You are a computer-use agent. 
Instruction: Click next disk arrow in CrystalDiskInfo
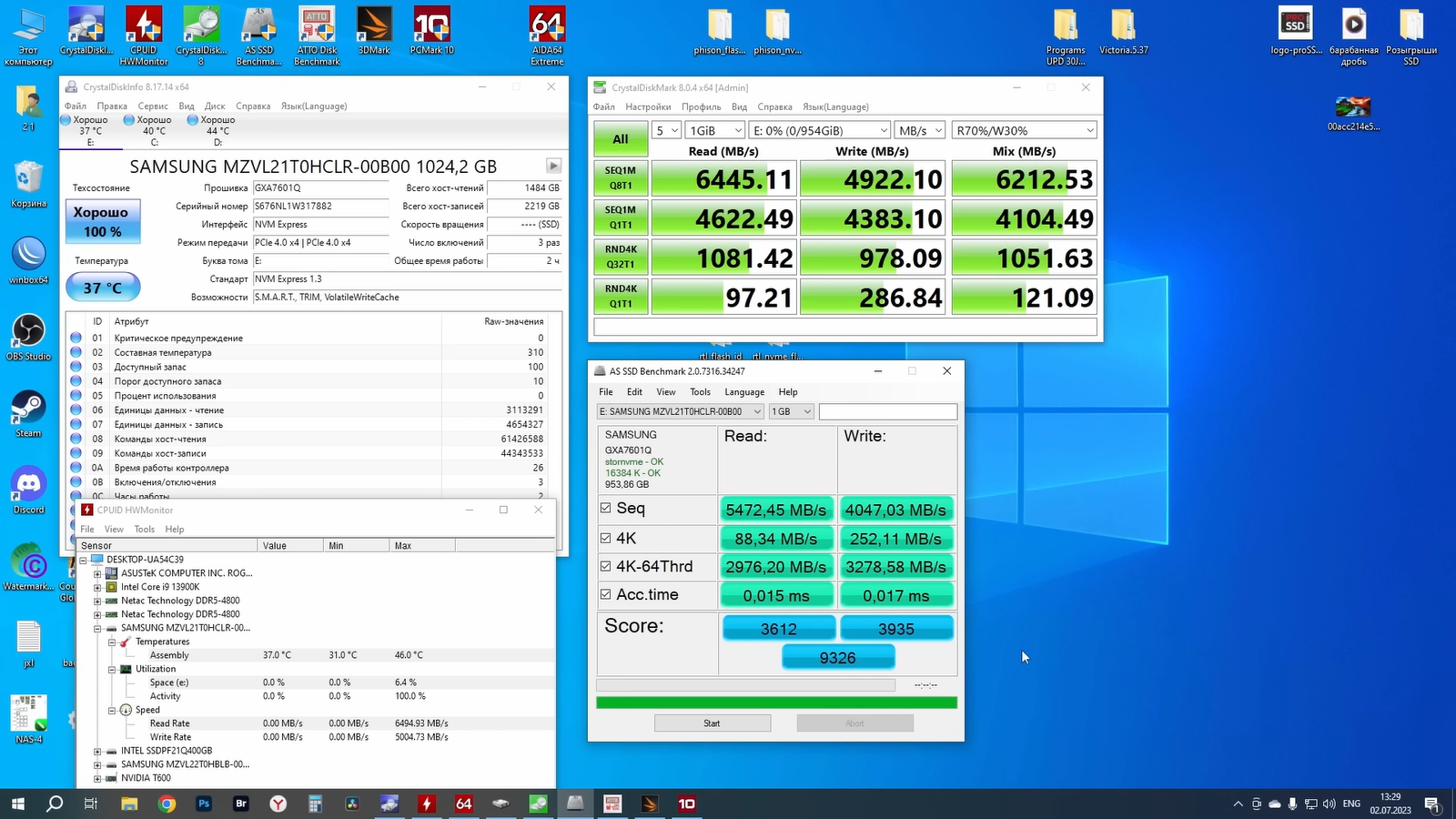552,166
